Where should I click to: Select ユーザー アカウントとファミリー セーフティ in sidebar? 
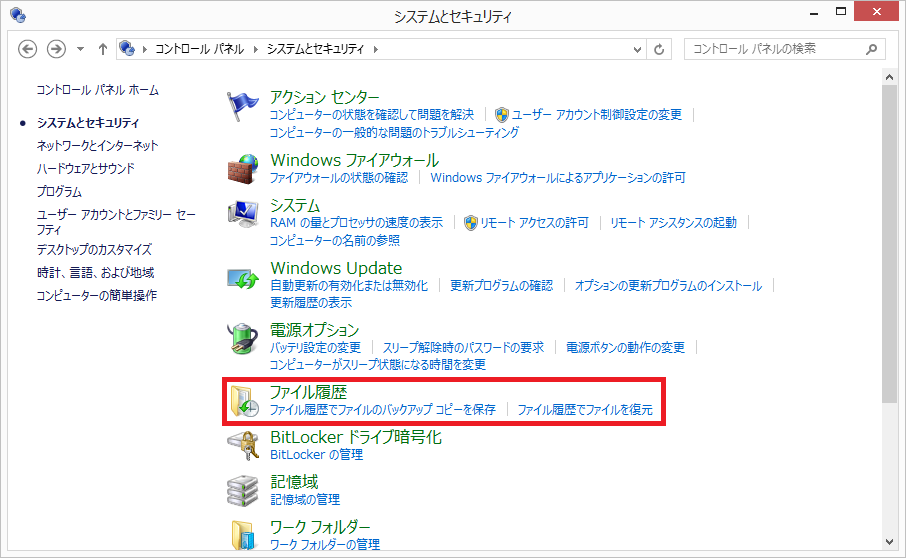click(116, 222)
